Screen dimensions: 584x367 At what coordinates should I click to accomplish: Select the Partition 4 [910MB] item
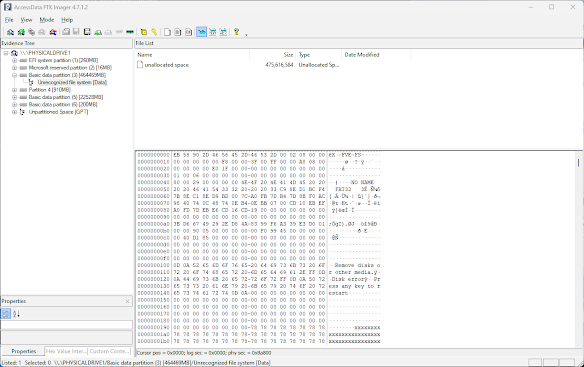[x=50, y=90]
